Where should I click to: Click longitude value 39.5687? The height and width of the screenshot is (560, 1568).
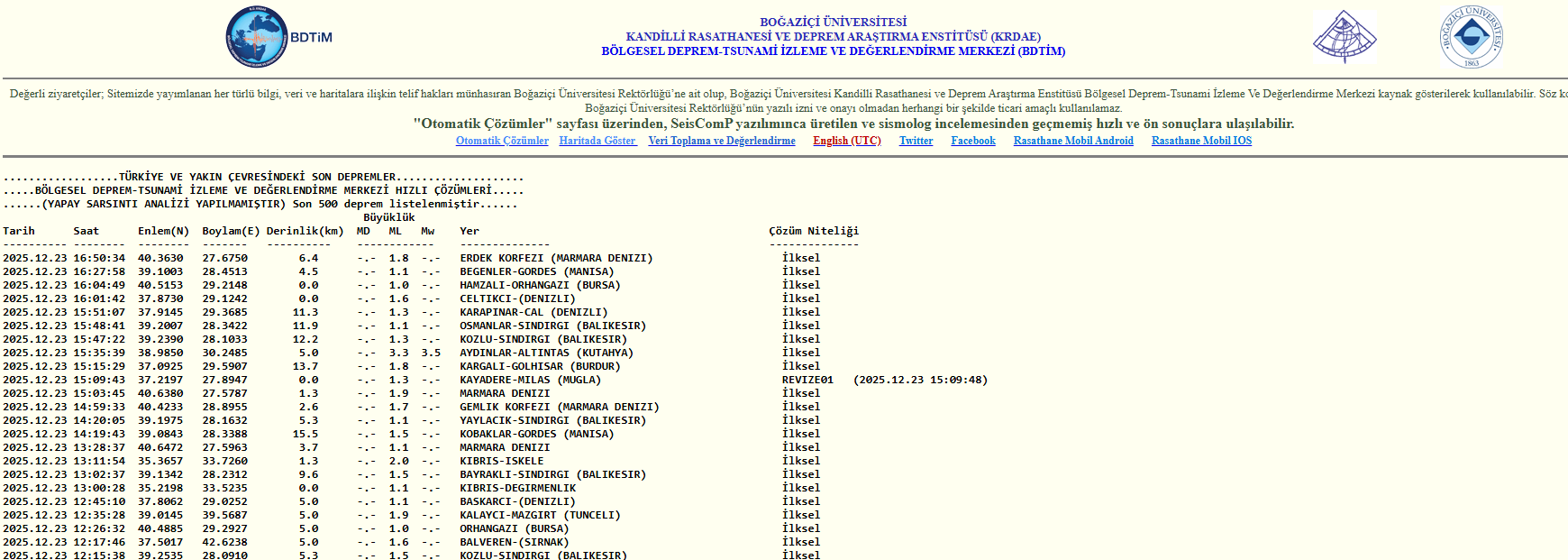tap(224, 515)
